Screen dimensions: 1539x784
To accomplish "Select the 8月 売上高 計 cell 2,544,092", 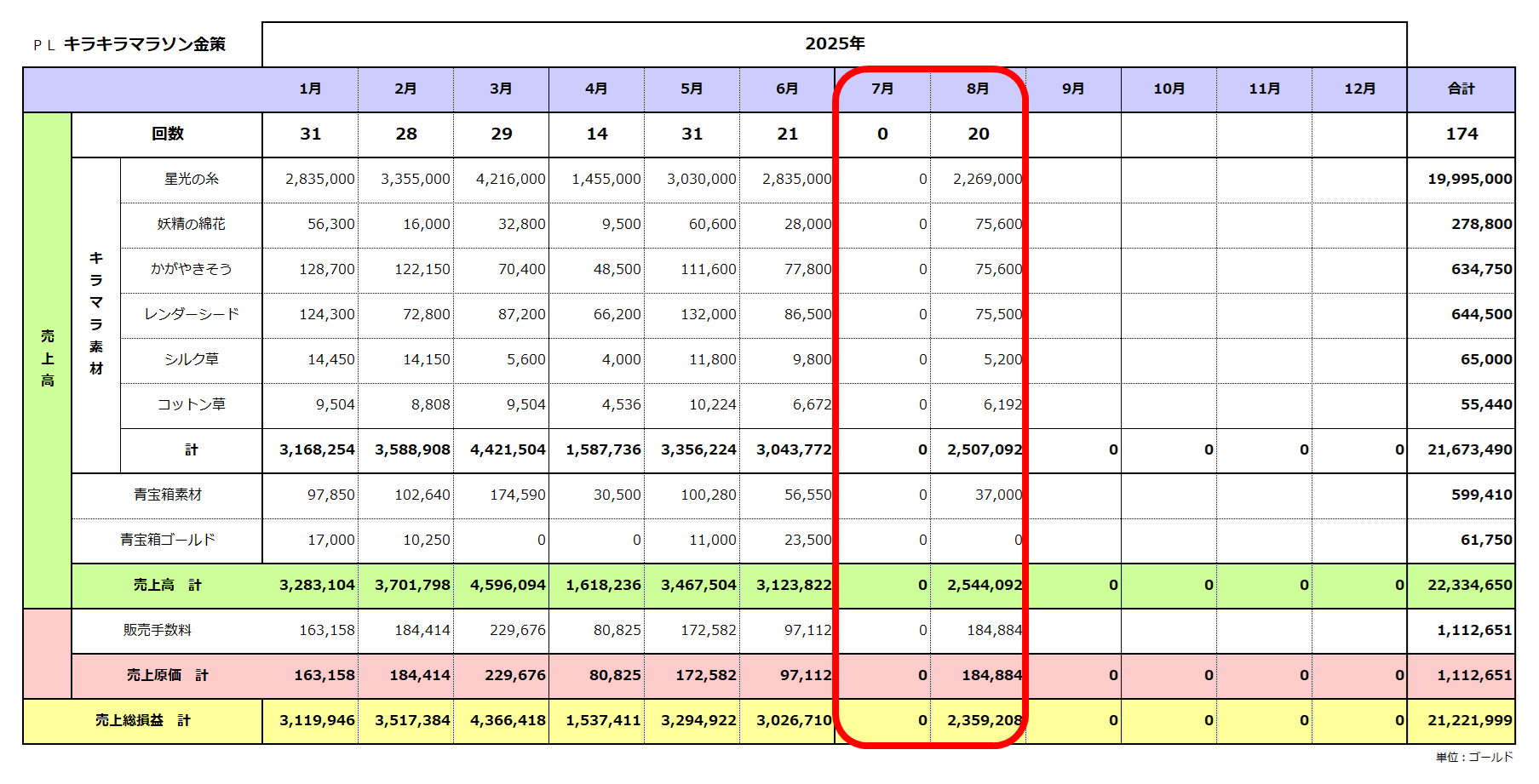I will (x=984, y=586).
